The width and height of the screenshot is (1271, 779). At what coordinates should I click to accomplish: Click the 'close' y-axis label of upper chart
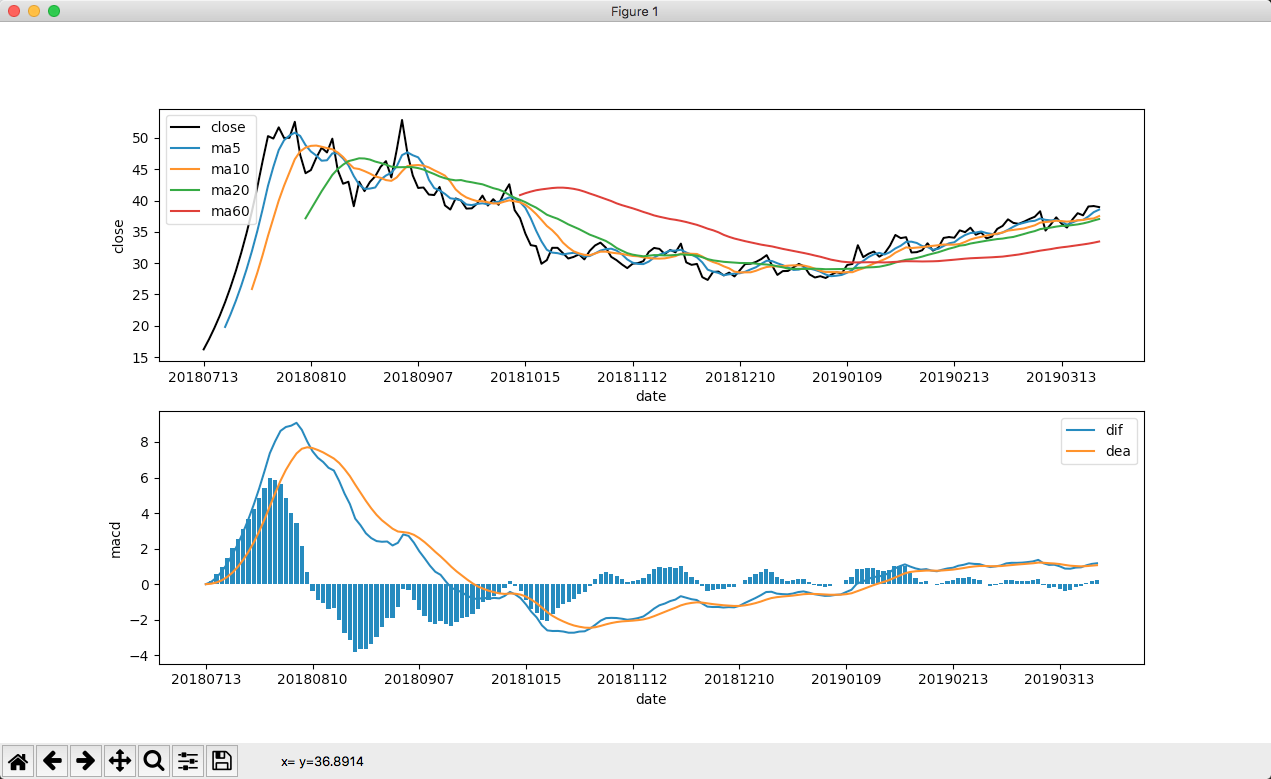point(117,236)
